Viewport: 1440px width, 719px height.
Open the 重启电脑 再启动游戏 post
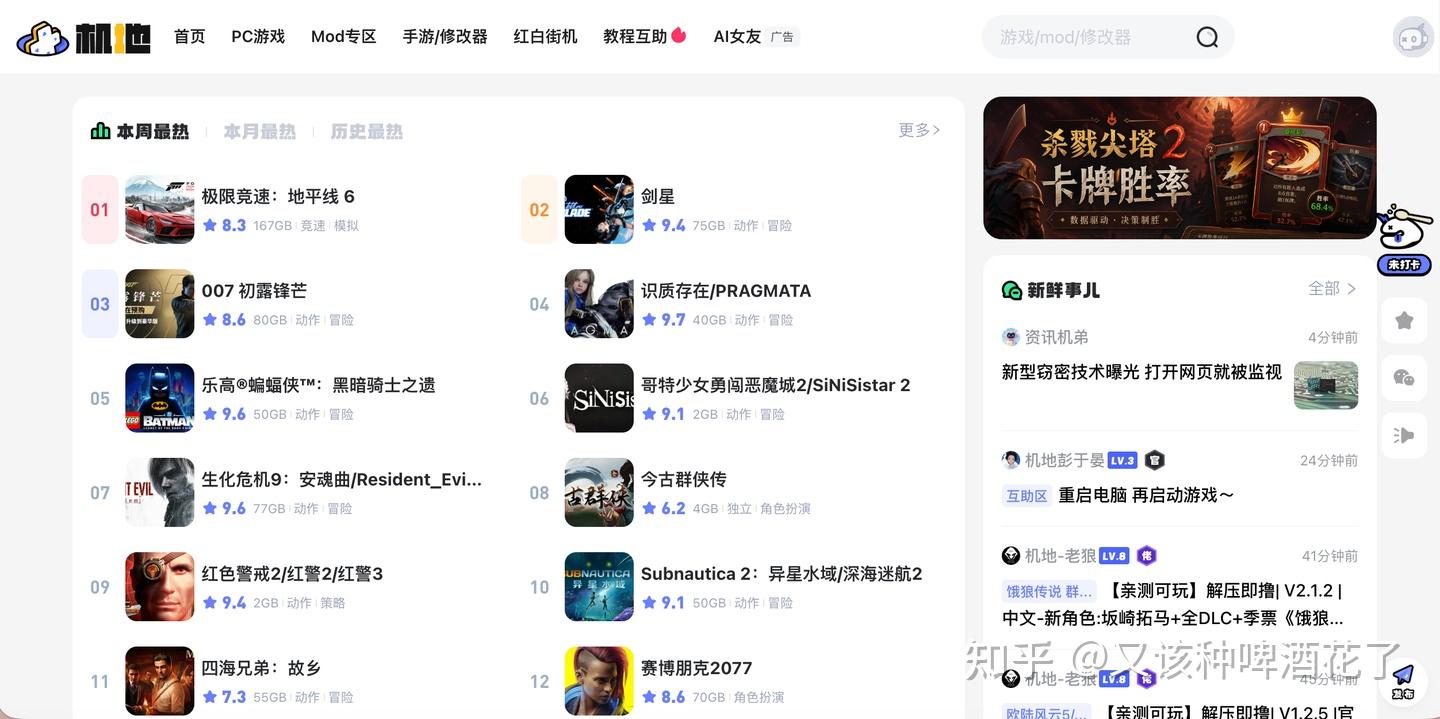(1146, 495)
